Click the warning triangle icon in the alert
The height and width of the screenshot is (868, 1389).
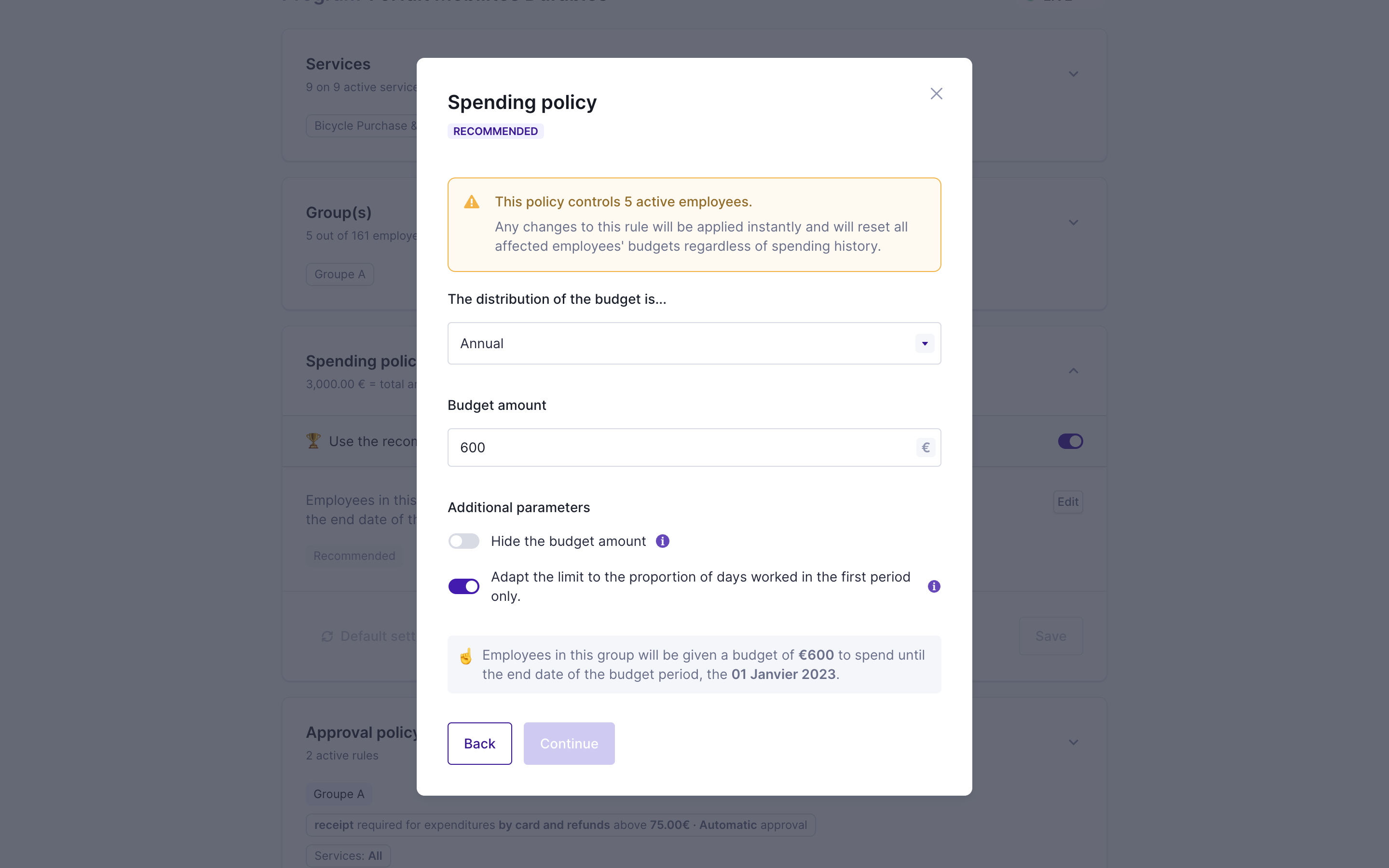click(x=472, y=202)
